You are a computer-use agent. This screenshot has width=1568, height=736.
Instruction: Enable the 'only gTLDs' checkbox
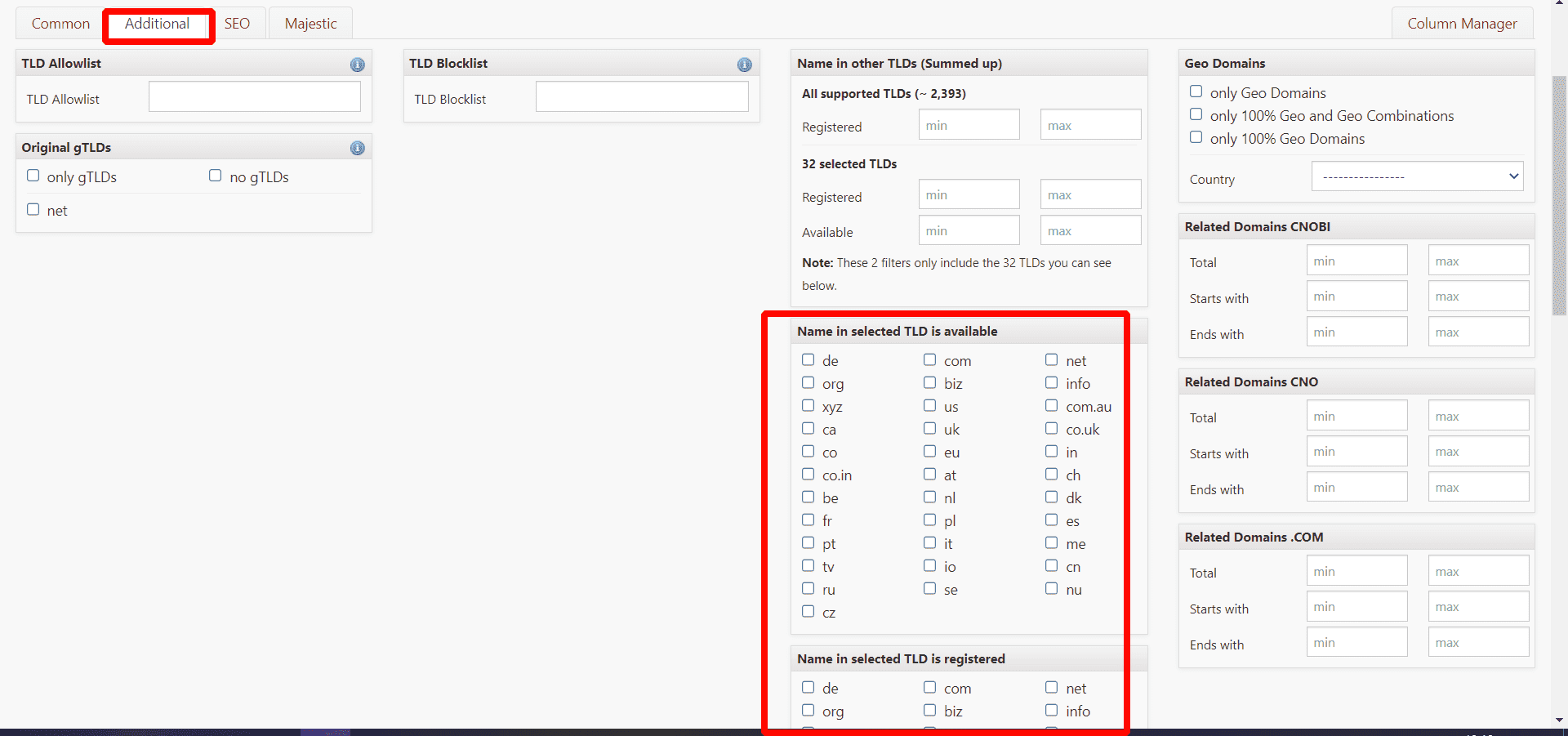point(33,176)
